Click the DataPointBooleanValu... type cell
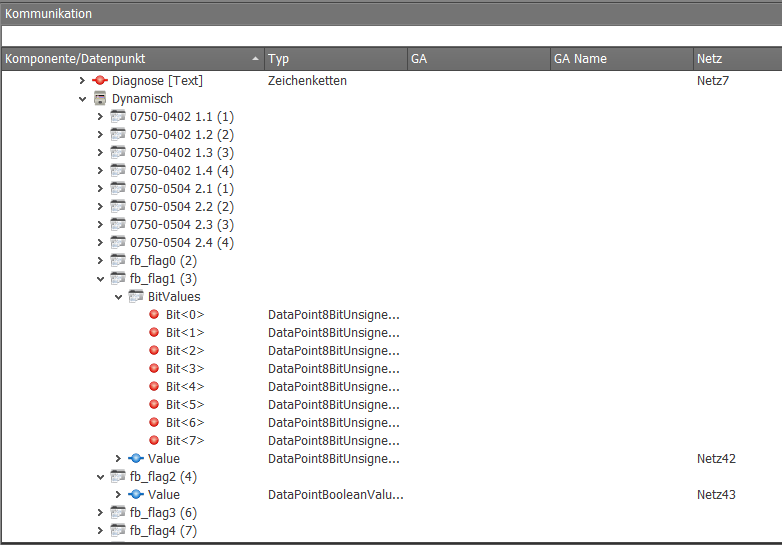 (x=336, y=494)
